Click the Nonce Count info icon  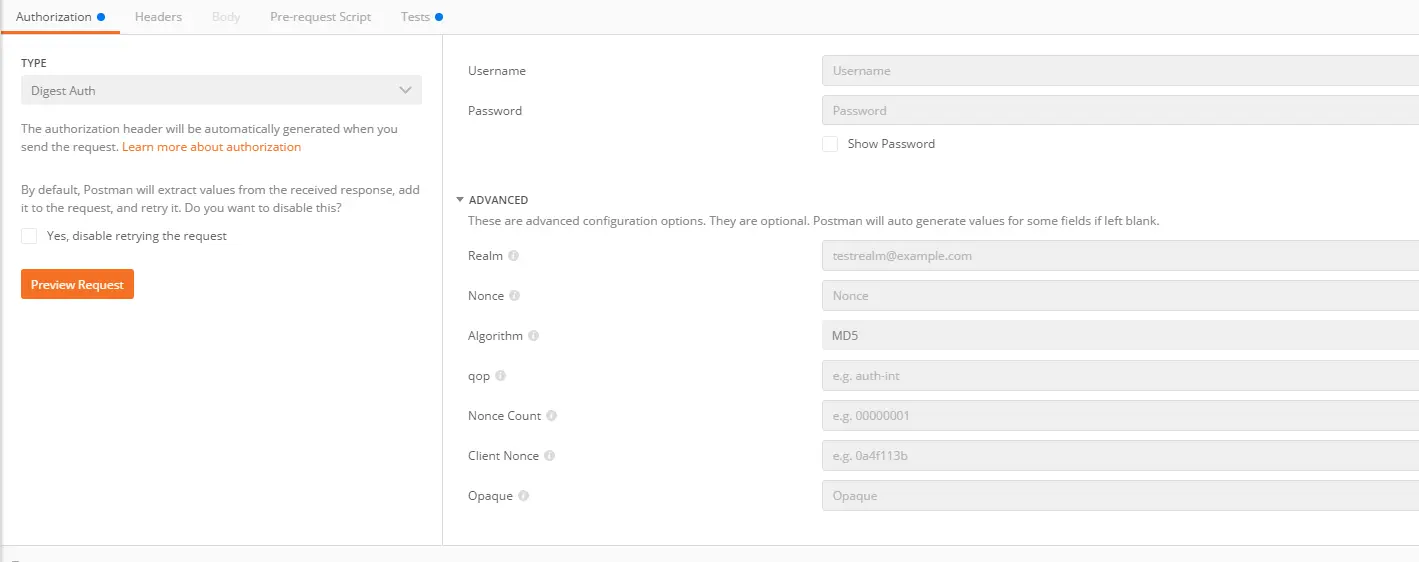pos(552,416)
